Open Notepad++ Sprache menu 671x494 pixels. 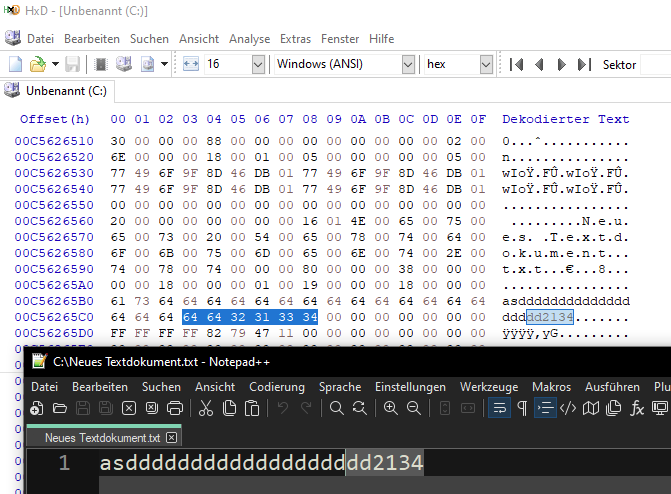(340, 387)
